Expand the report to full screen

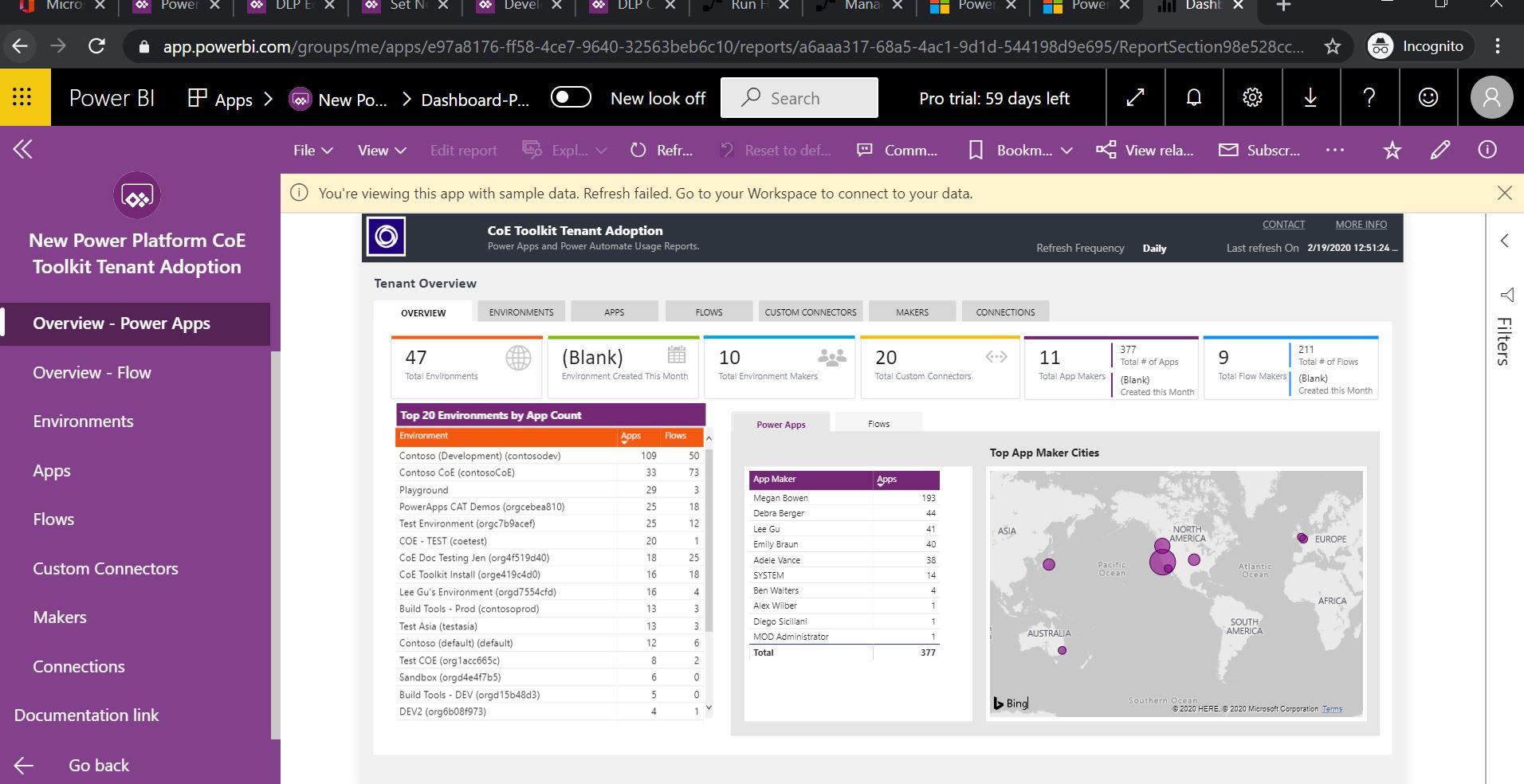click(1136, 97)
